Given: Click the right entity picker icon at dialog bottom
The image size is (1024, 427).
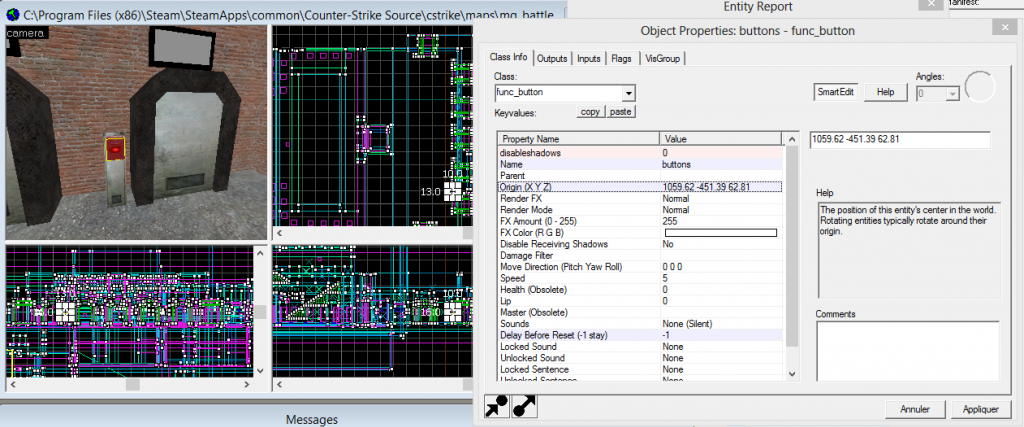Looking at the screenshot, I should [524, 407].
